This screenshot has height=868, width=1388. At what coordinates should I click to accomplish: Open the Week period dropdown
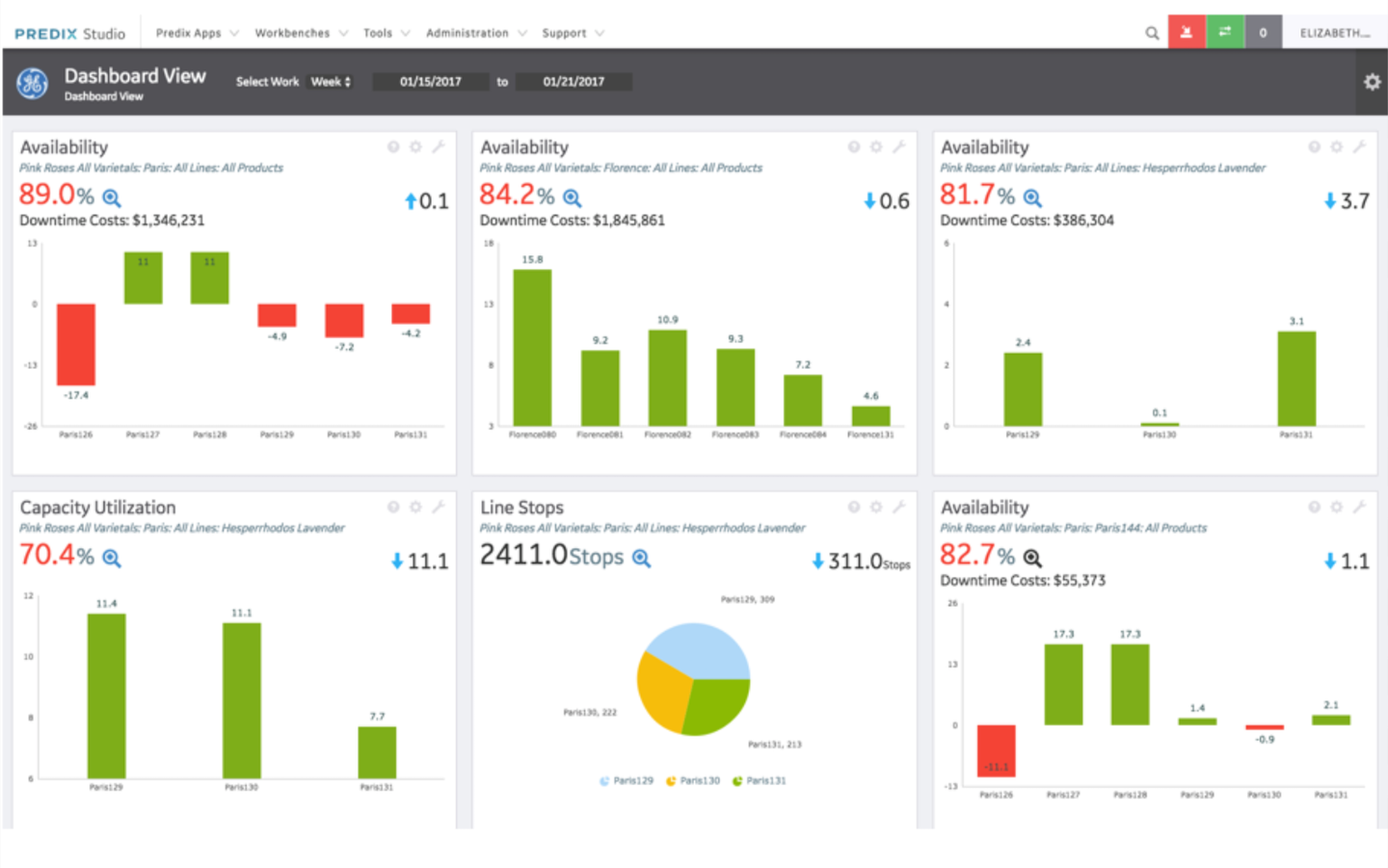click(x=331, y=82)
